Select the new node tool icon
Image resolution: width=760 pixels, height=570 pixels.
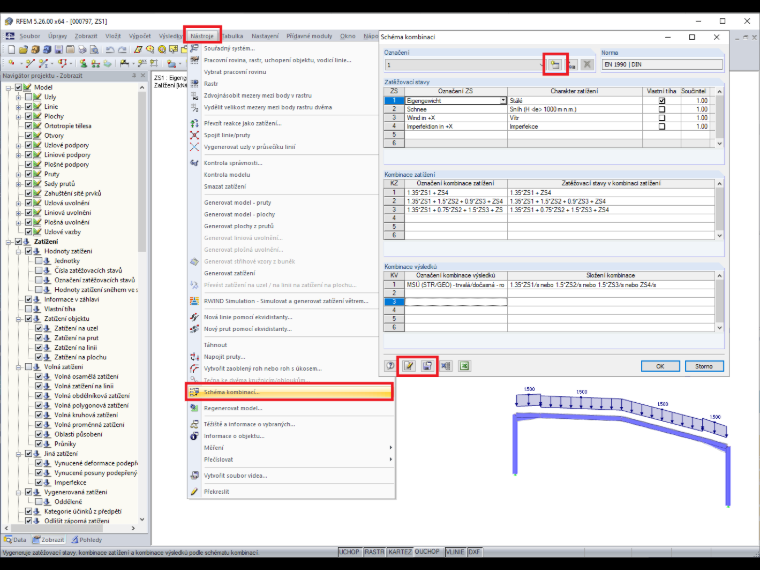point(12,63)
